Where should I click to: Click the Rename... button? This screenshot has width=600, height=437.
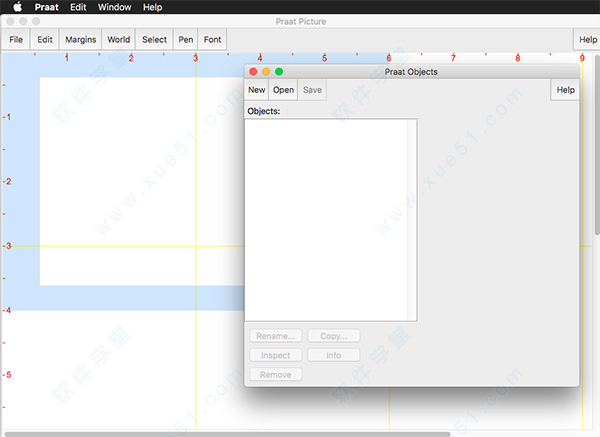click(276, 336)
